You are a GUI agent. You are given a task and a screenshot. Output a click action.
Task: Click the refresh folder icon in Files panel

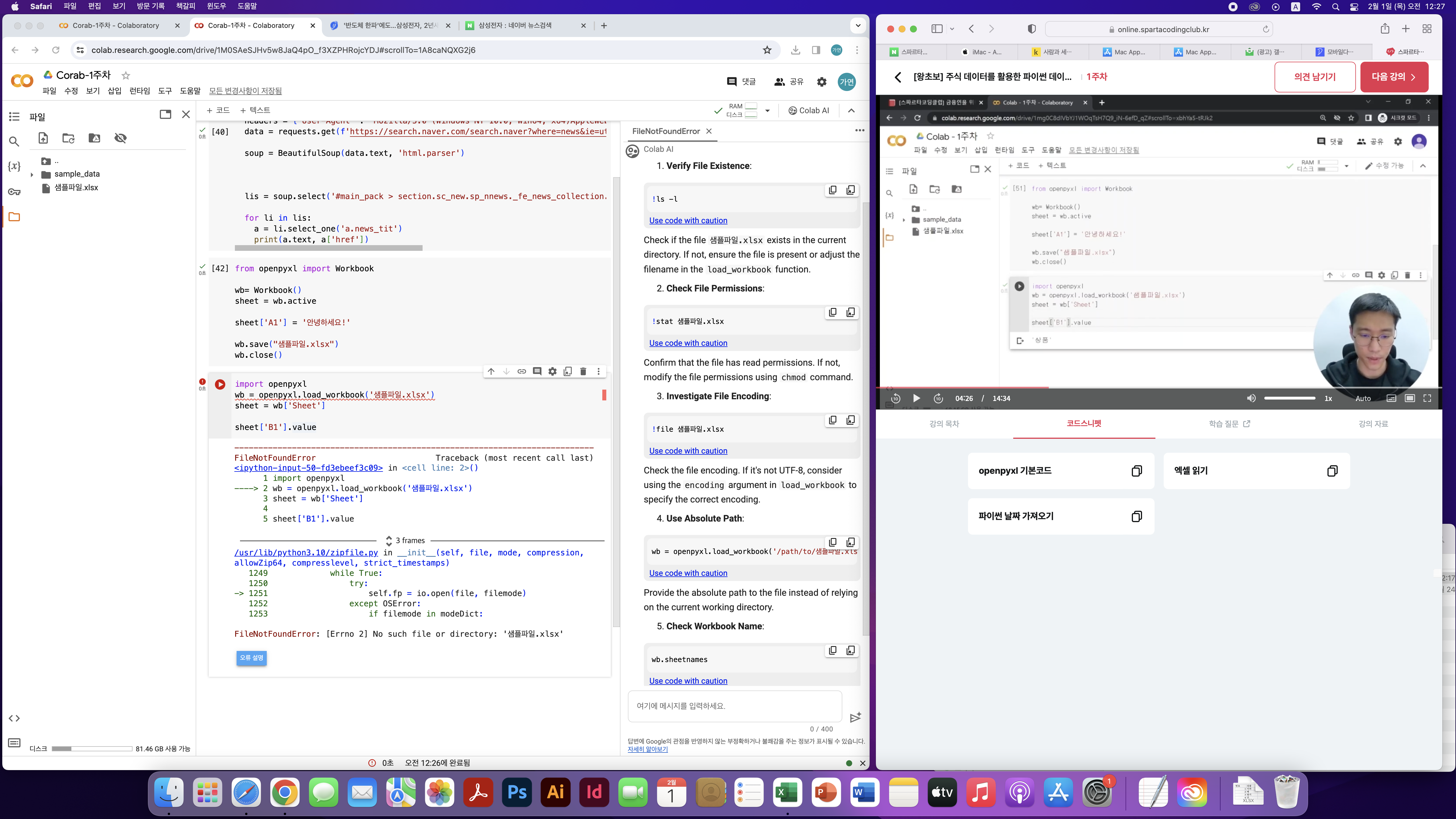[68, 138]
